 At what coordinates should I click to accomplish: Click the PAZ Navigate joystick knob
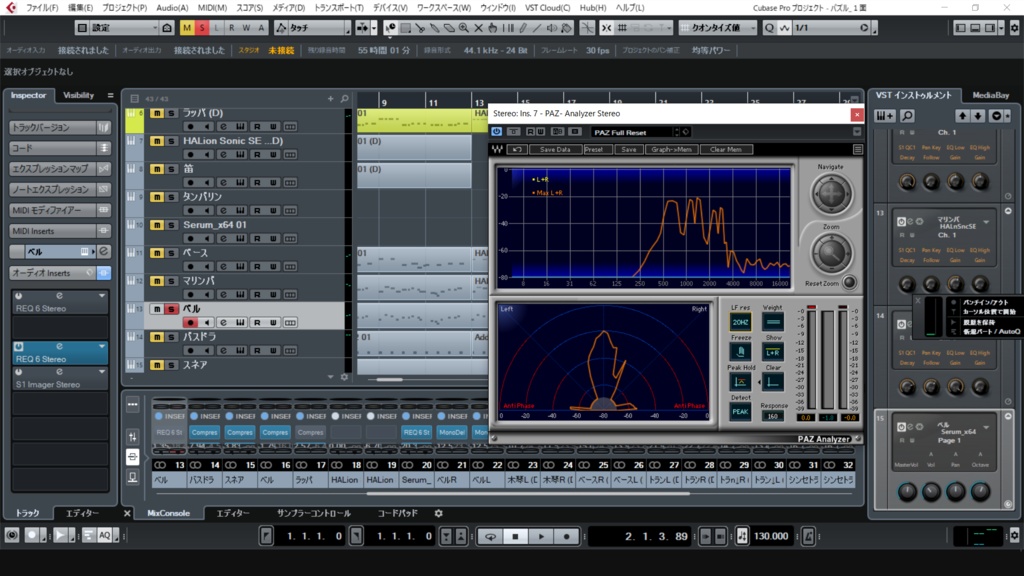tap(831, 194)
